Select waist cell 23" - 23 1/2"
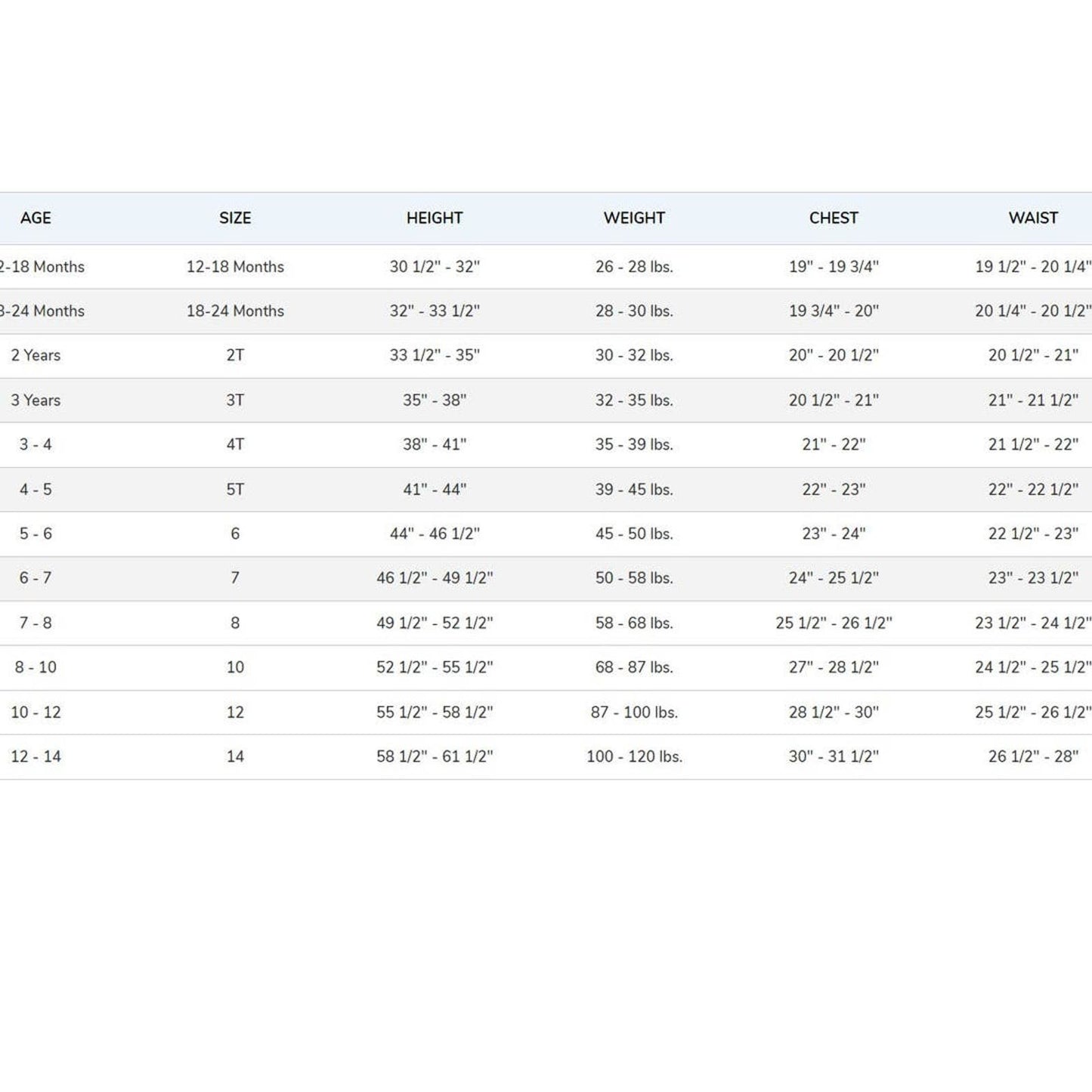The image size is (1092, 1092). pos(1033,578)
